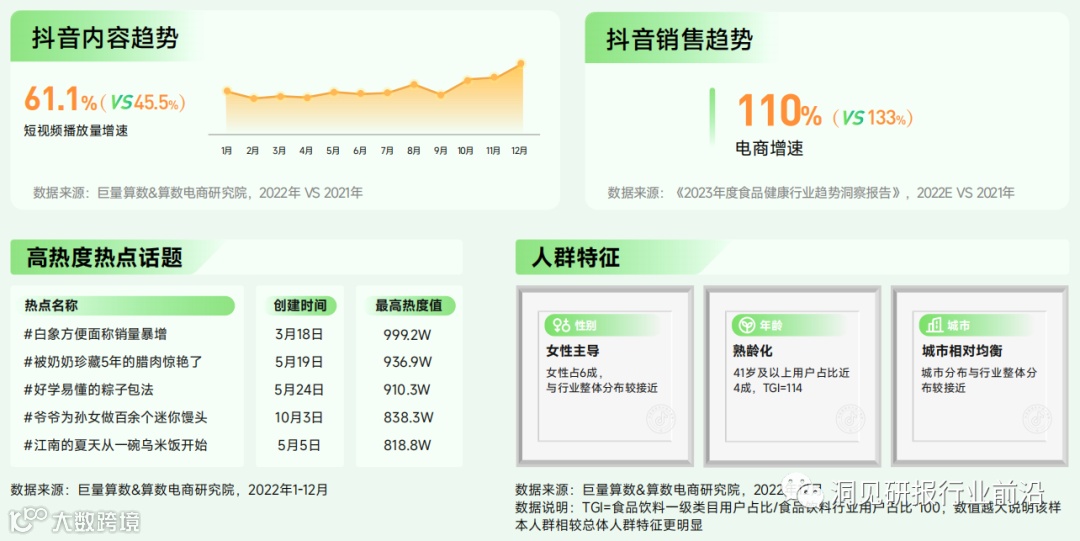
Task: Click the 数据说明 TGI explanation line
Action: pos(788,516)
